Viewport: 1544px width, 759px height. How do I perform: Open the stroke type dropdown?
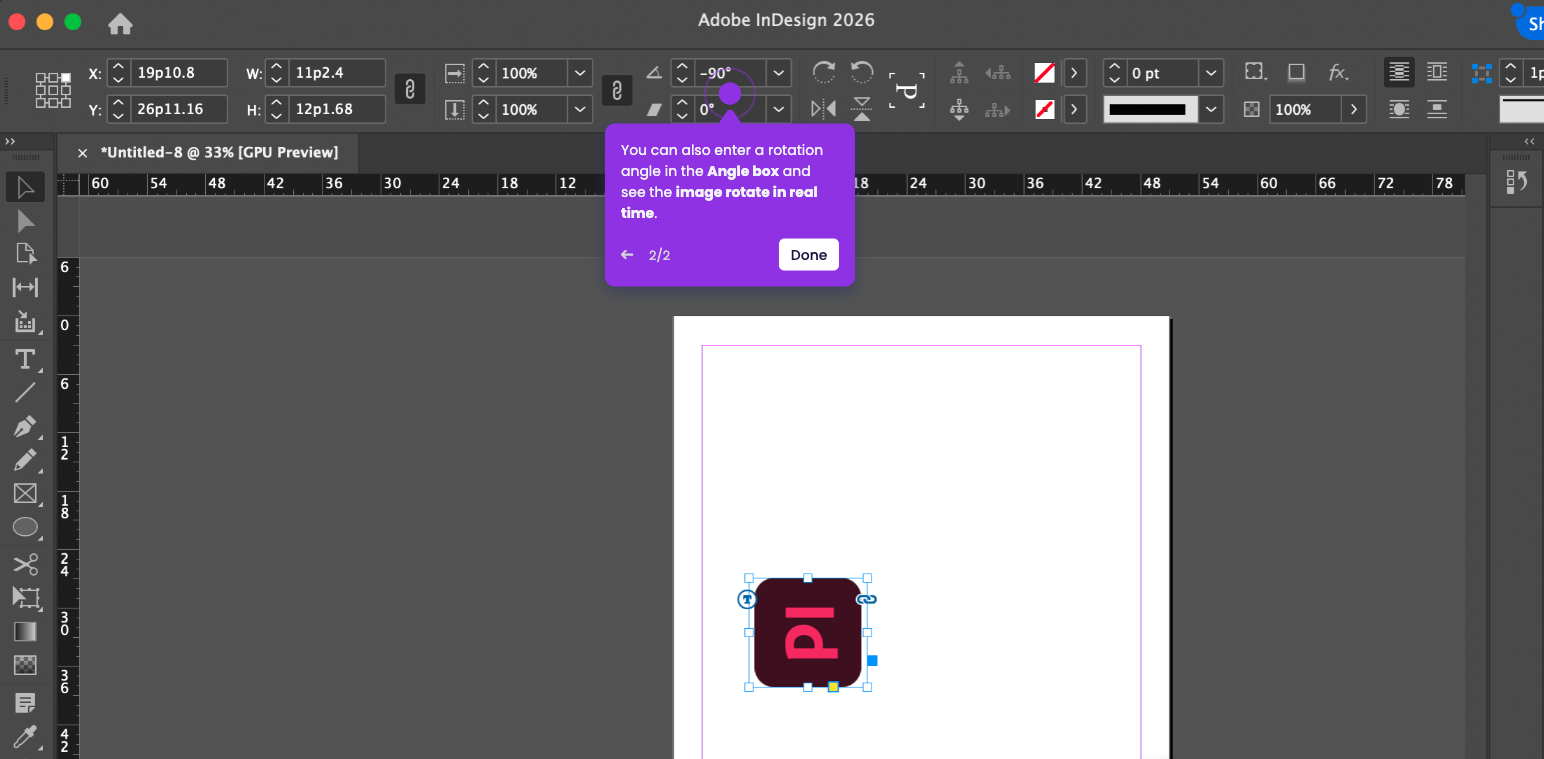coord(1211,109)
